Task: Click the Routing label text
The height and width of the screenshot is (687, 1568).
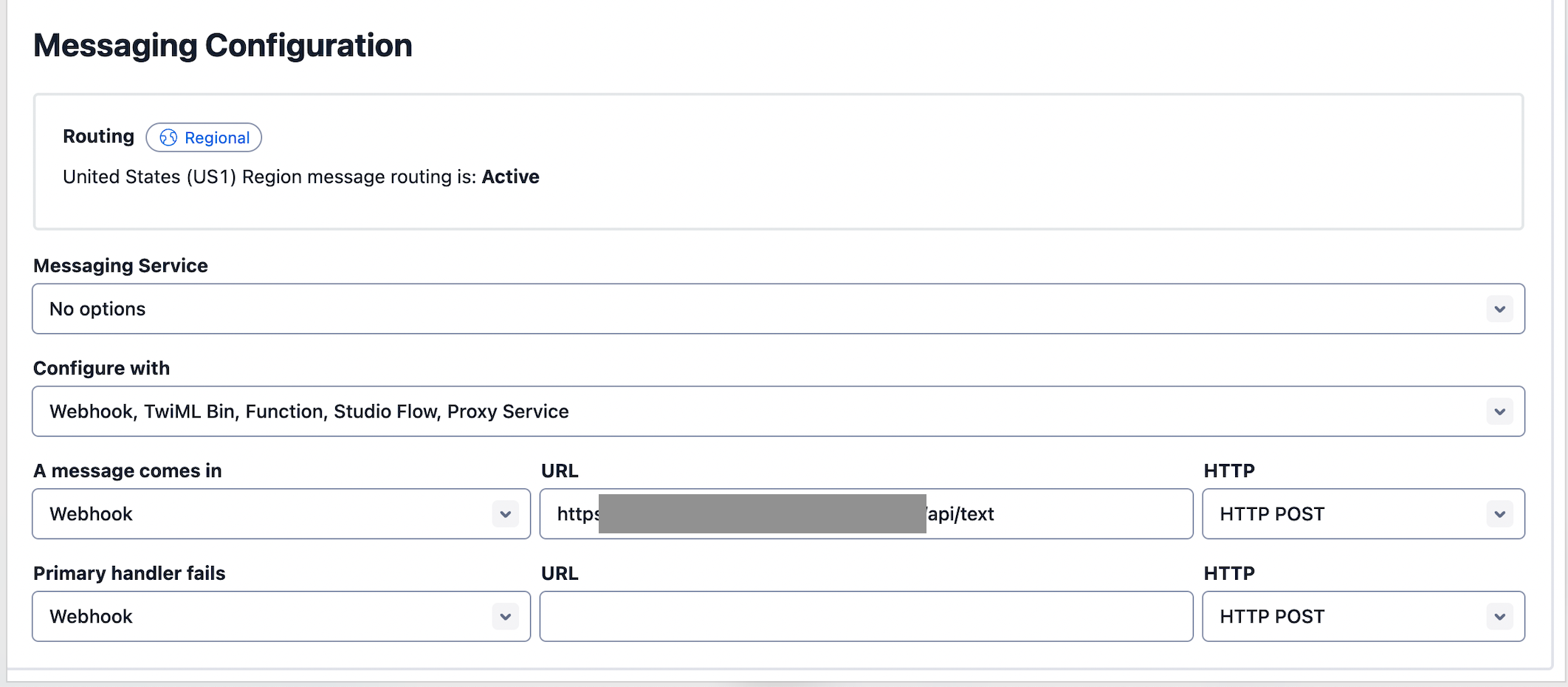Action: click(98, 137)
